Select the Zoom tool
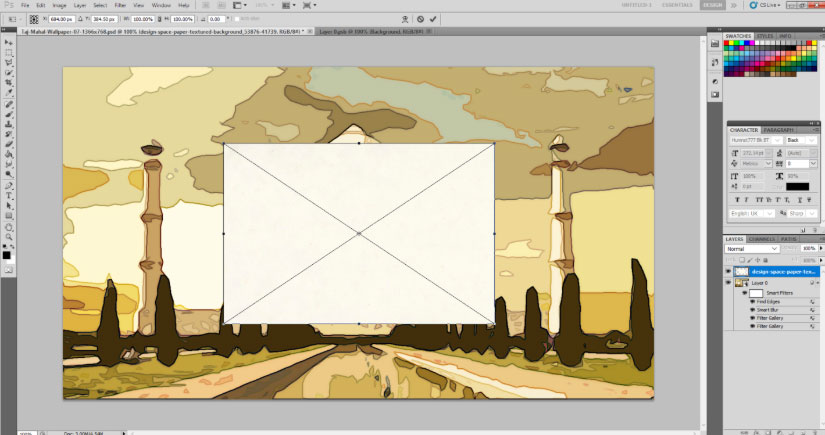825x435 pixels. (9, 237)
